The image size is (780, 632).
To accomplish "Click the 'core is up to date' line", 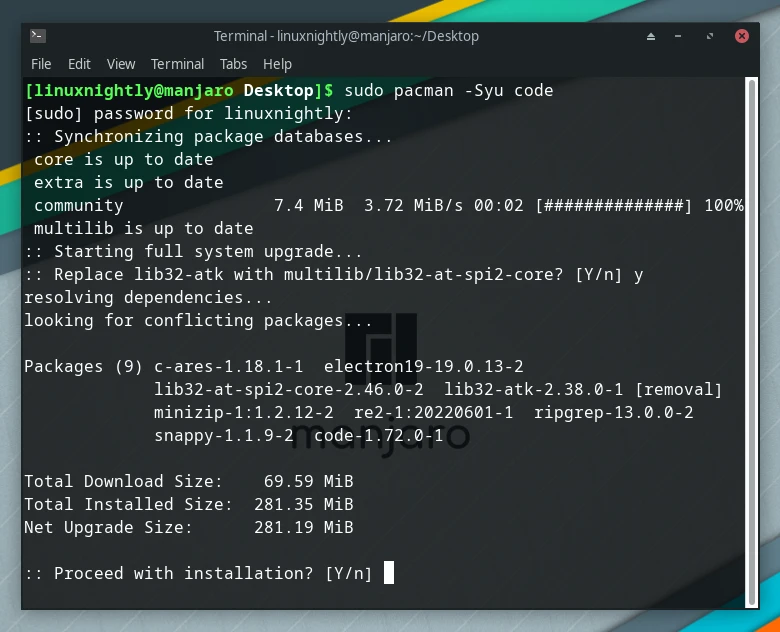I will (x=123, y=159).
